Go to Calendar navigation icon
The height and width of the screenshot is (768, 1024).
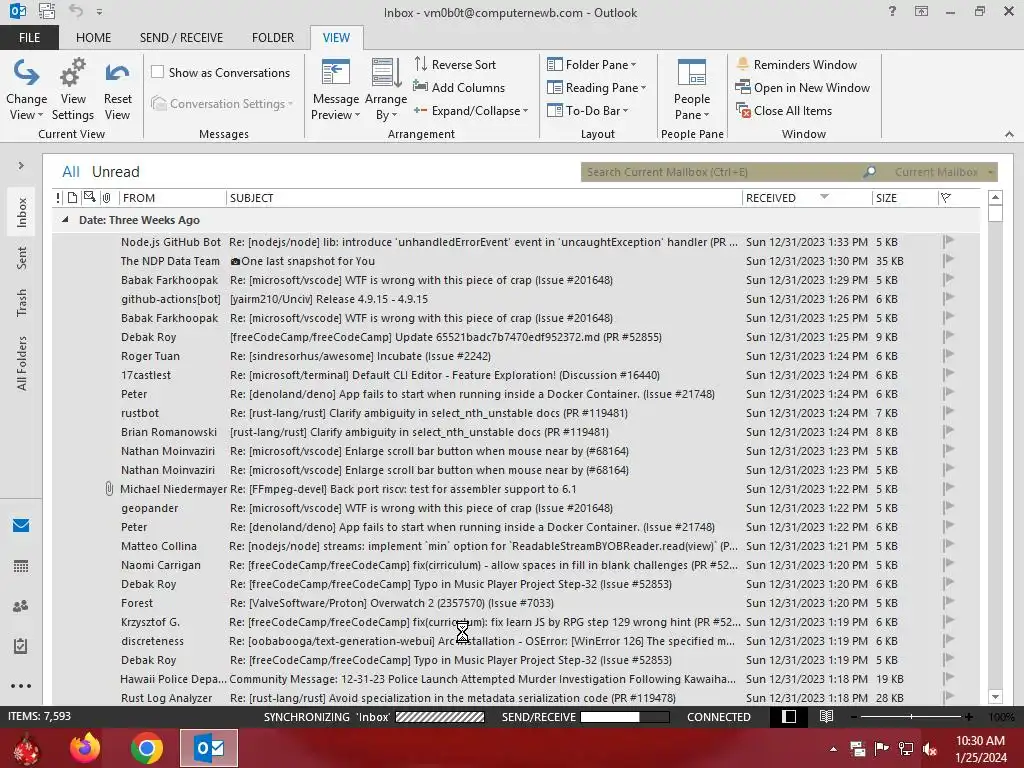(21, 566)
